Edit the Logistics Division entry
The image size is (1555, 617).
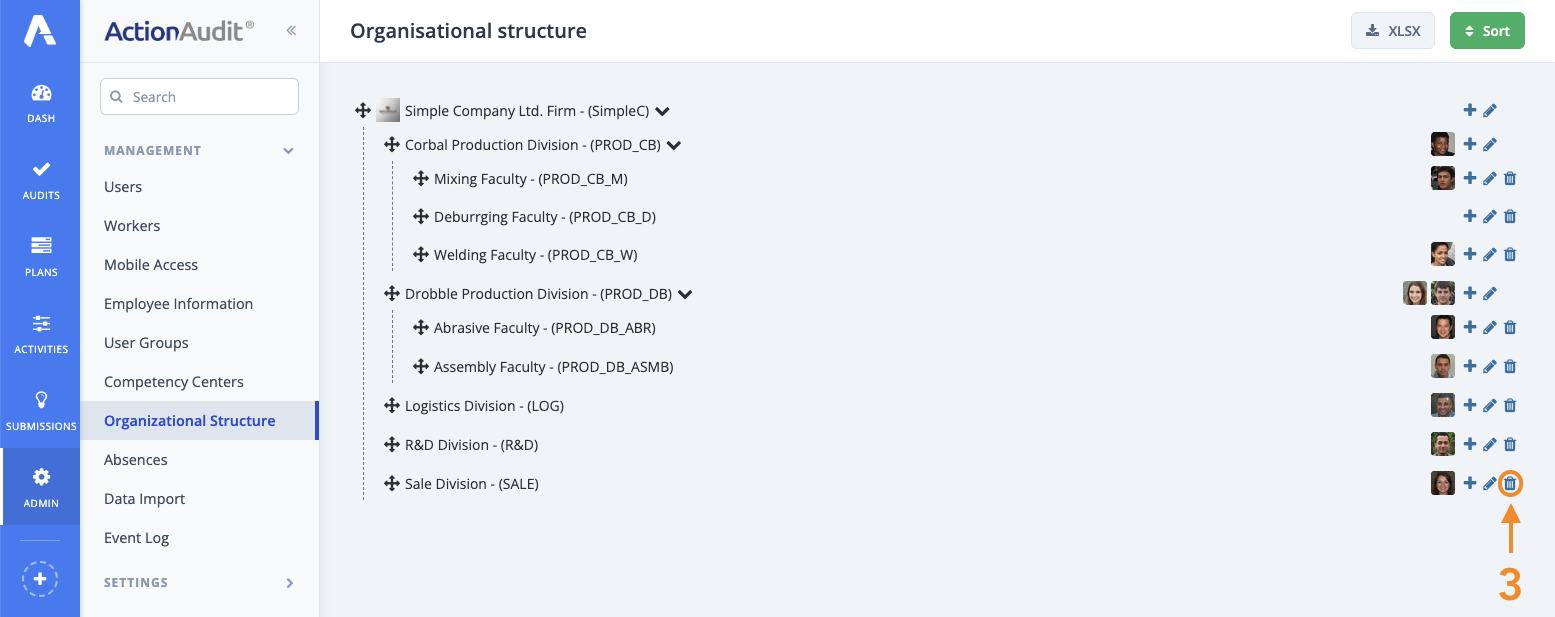[1490, 405]
